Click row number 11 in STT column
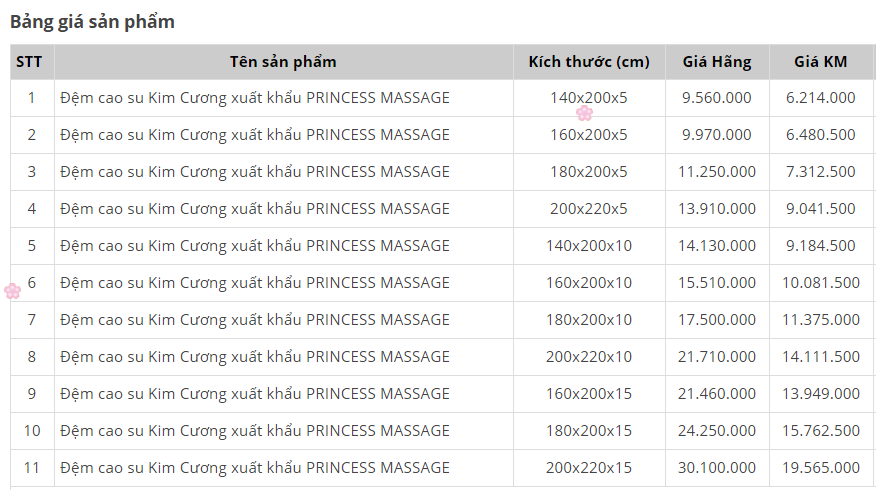The image size is (876, 490). tap(31, 468)
